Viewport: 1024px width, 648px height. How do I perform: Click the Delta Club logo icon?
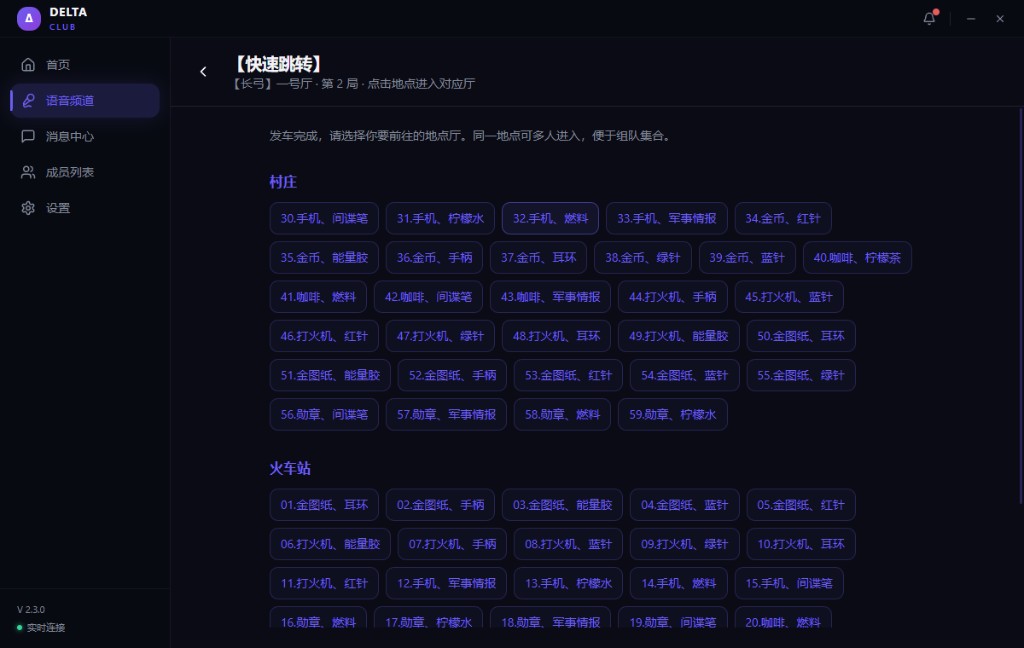click(x=29, y=18)
